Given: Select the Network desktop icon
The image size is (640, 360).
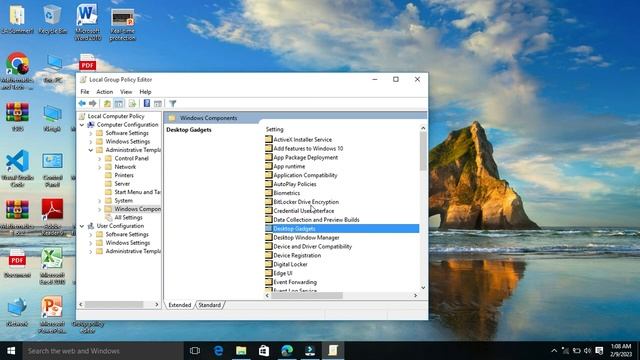Looking at the screenshot, I should coord(17,312).
